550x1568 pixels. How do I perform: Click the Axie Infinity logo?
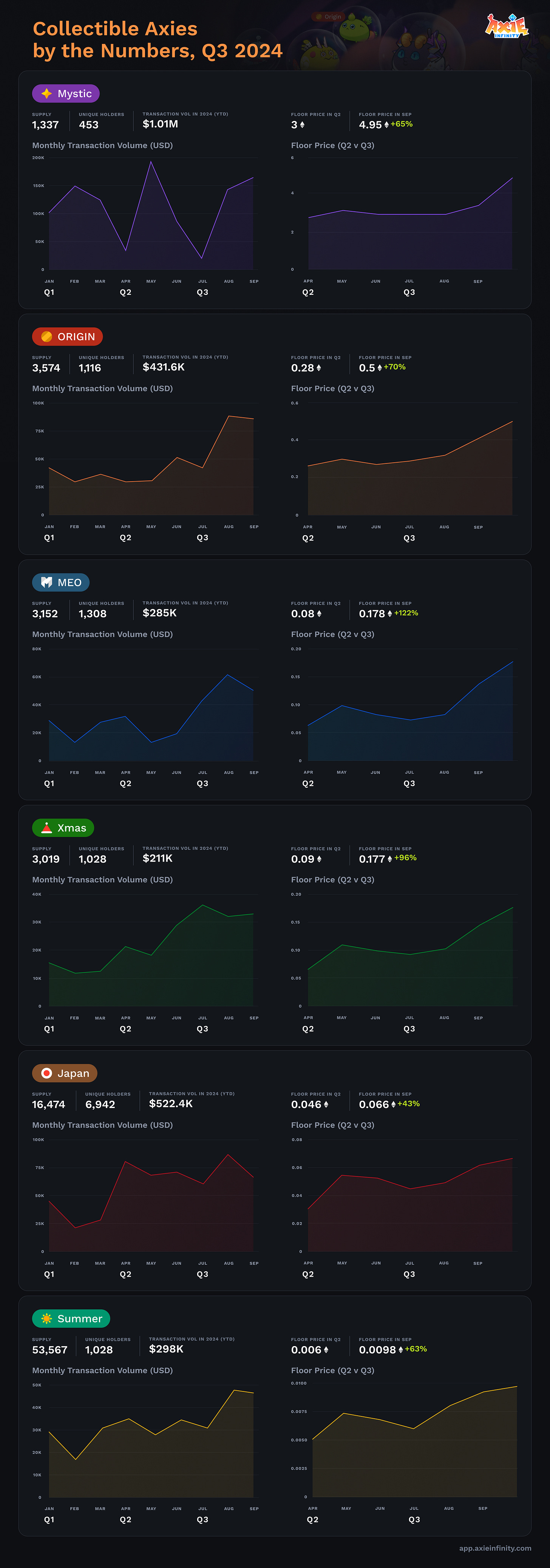[x=507, y=26]
